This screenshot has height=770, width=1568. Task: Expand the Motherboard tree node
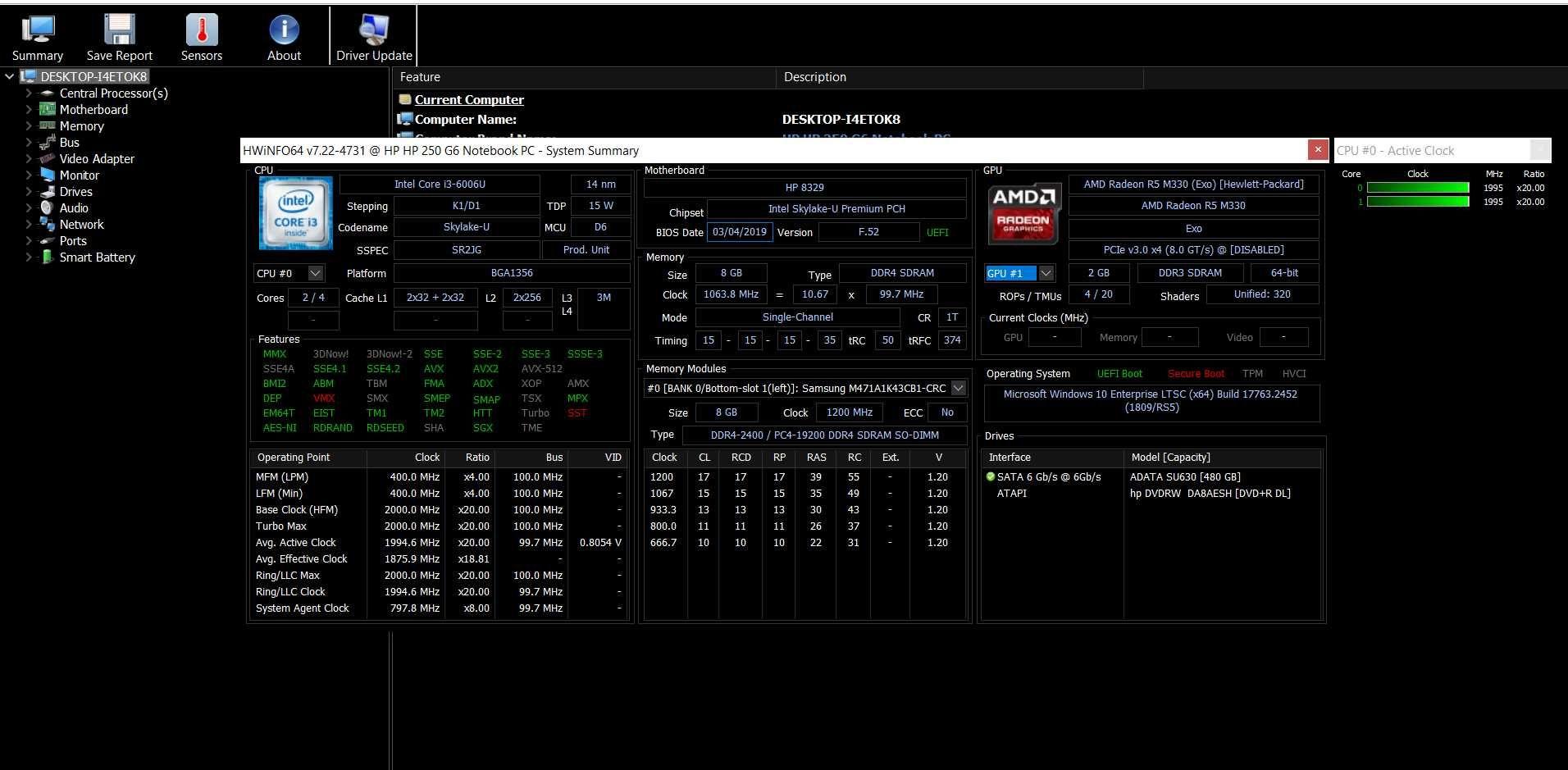(x=29, y=109)
